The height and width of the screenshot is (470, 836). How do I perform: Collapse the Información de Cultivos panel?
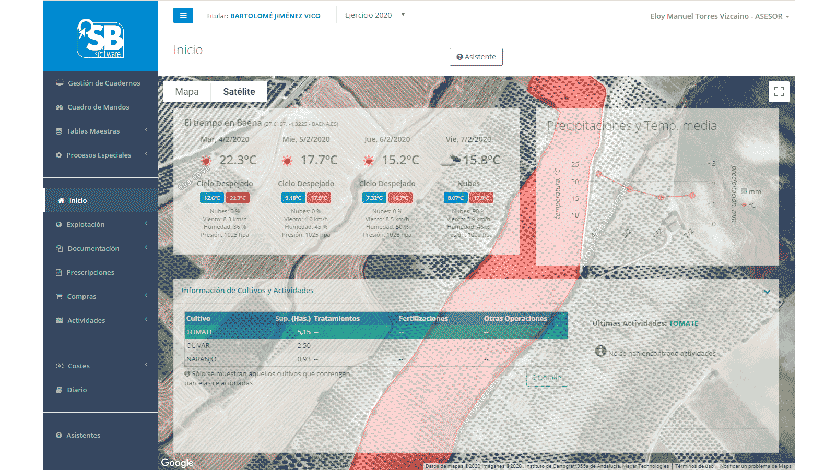(766, 291)
